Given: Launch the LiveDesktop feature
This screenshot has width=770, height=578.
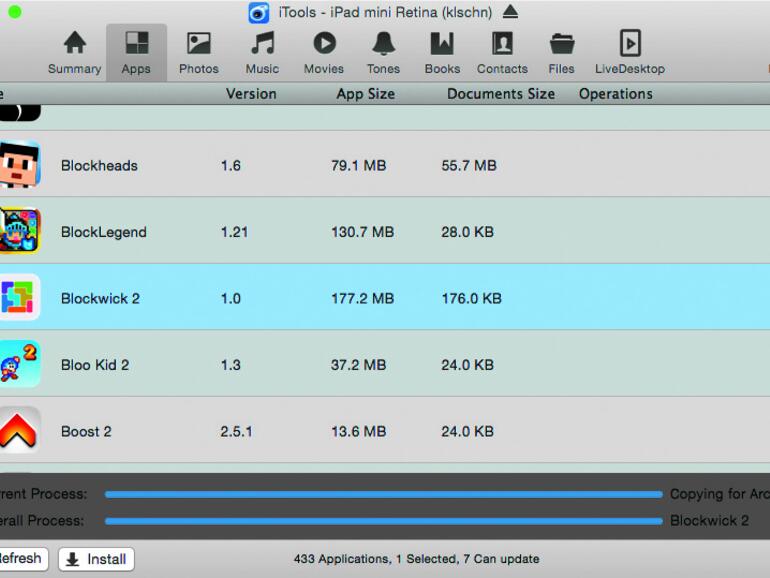Looking at the screenshot, I should point(630,53).
